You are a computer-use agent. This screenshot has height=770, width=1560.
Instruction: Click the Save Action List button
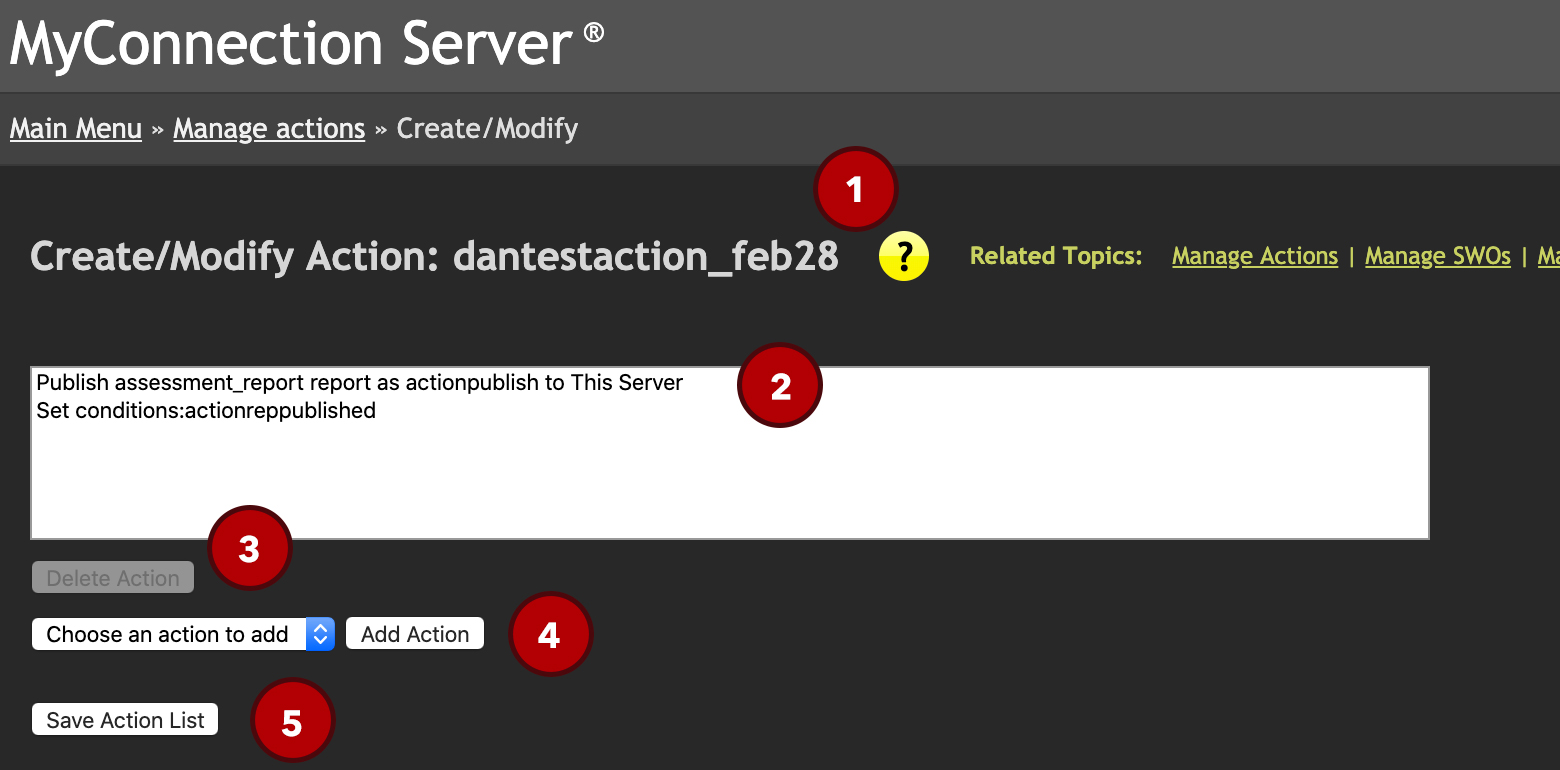125,720
